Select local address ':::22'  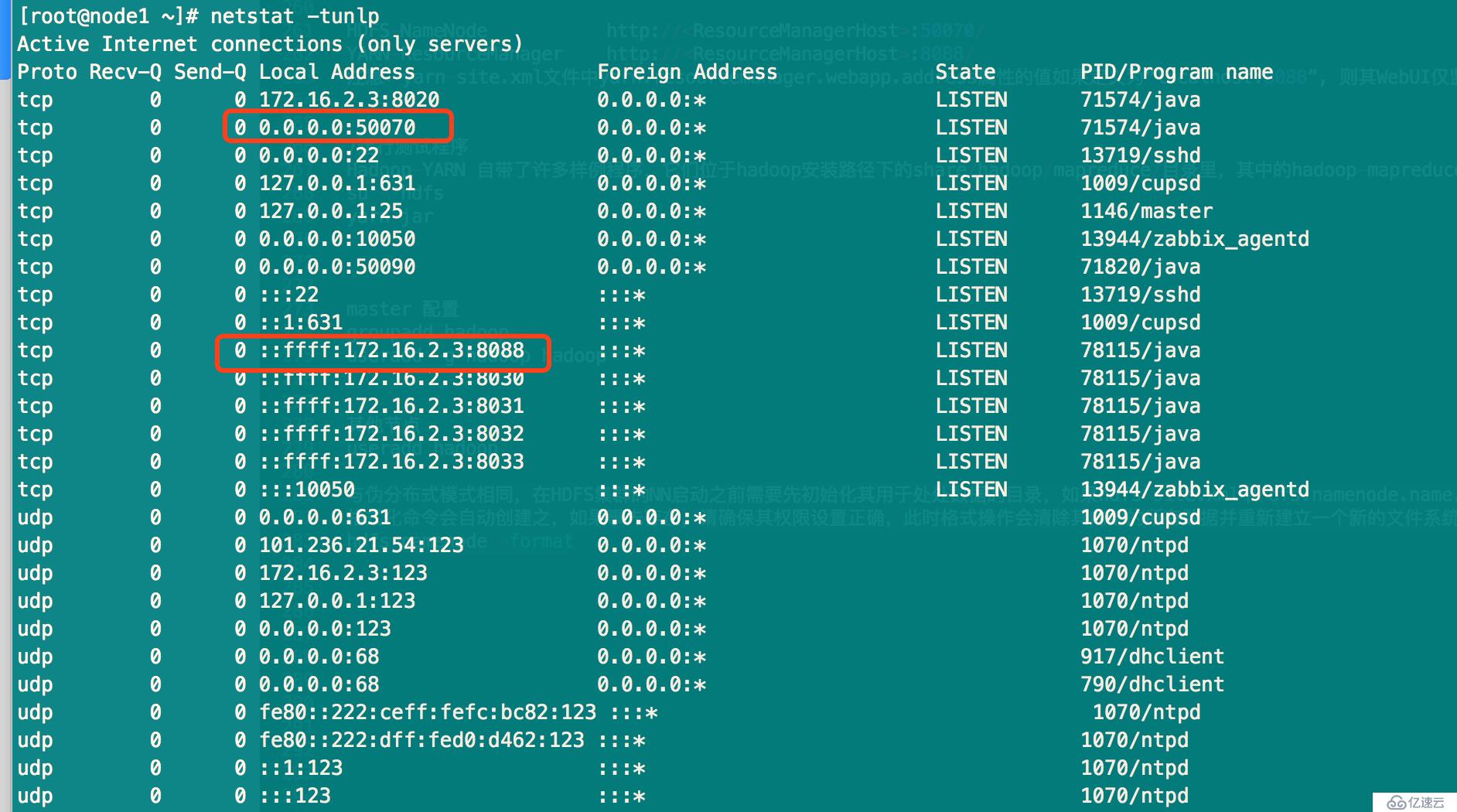pyautogui.click(x=288, y=295)
